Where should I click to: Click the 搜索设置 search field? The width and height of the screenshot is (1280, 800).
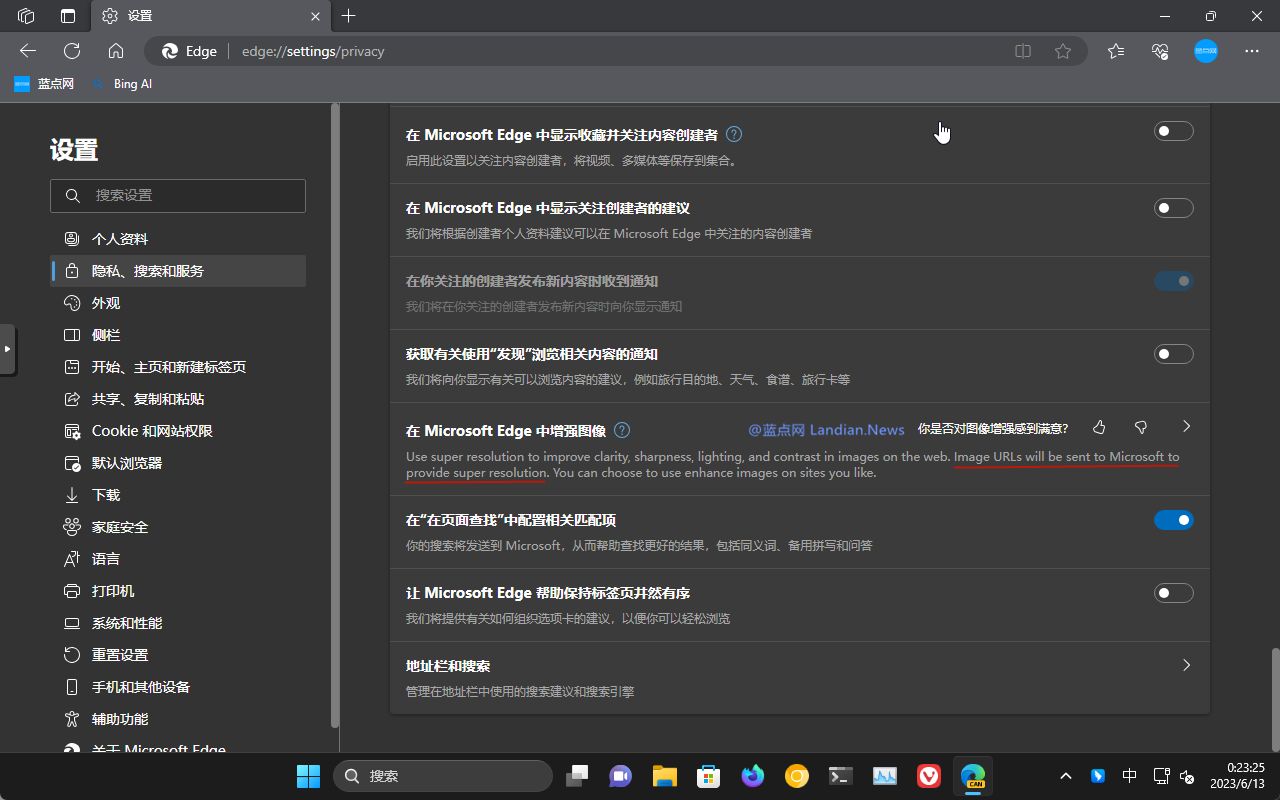[178, 196]
